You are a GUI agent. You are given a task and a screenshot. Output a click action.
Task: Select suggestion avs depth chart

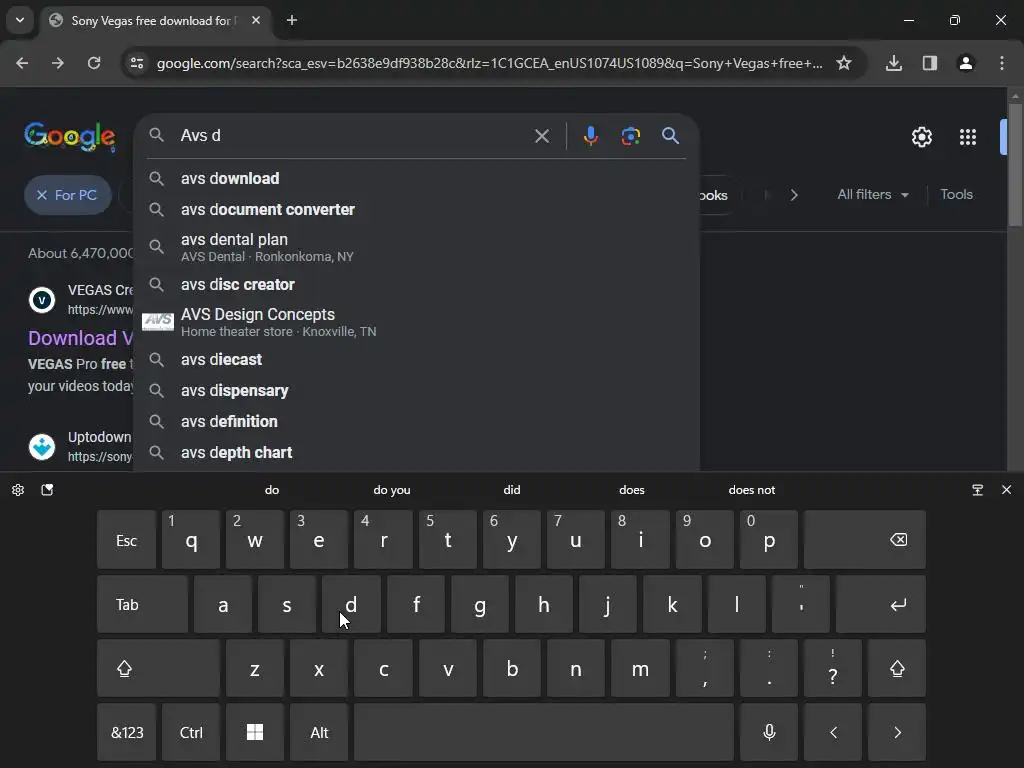click(417, 453)
